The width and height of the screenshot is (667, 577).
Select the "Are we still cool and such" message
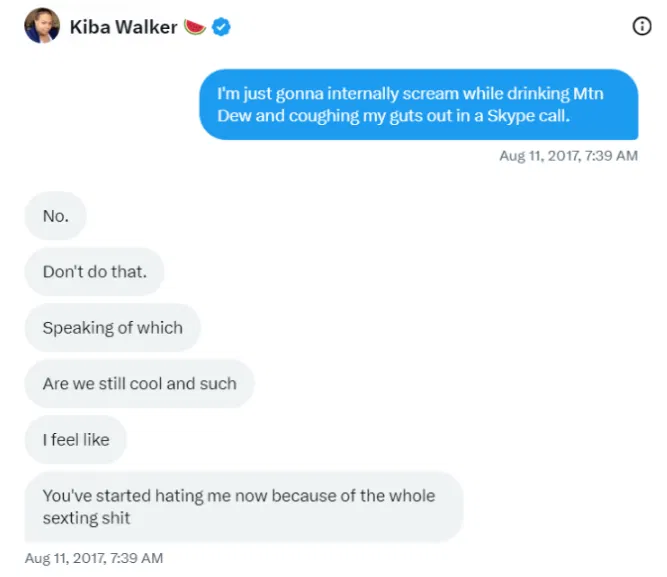click(139, 383)
